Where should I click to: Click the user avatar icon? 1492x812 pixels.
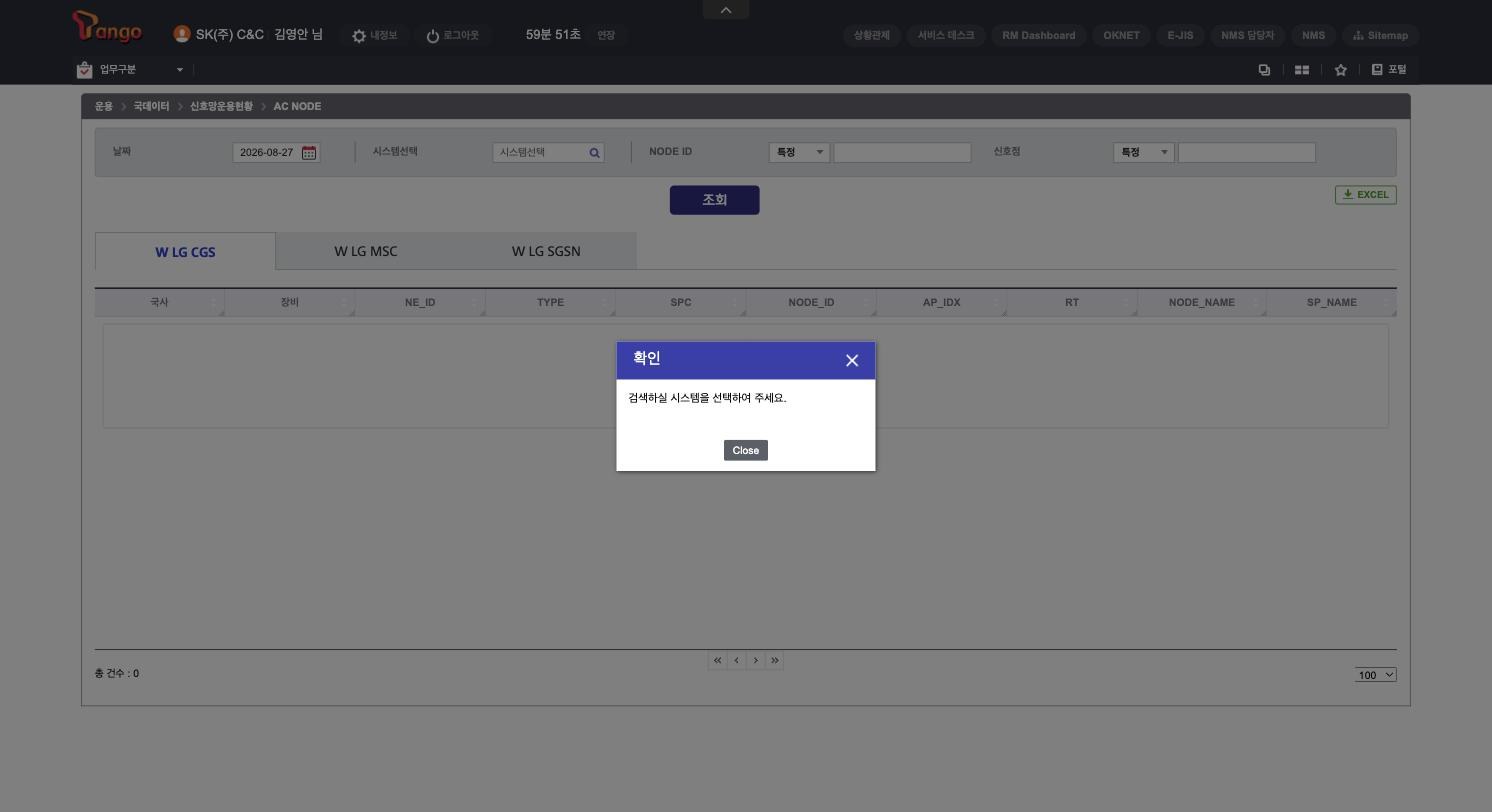tap(182, 34)
